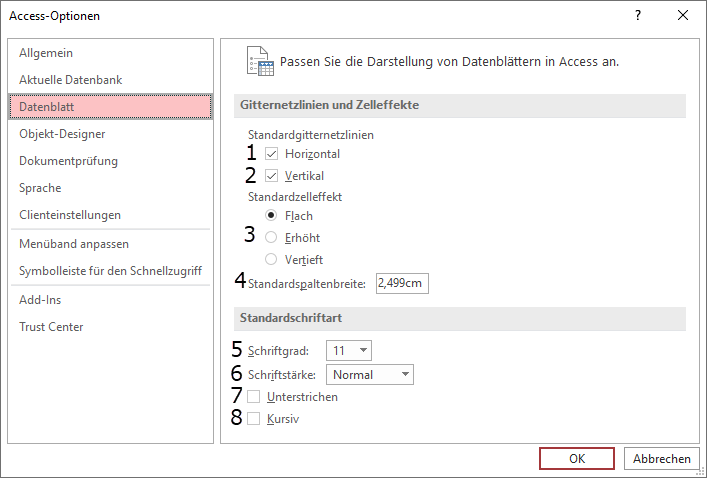
Task: Toggle the Vertikal gridlines checkbox
Action: (271, 176)
